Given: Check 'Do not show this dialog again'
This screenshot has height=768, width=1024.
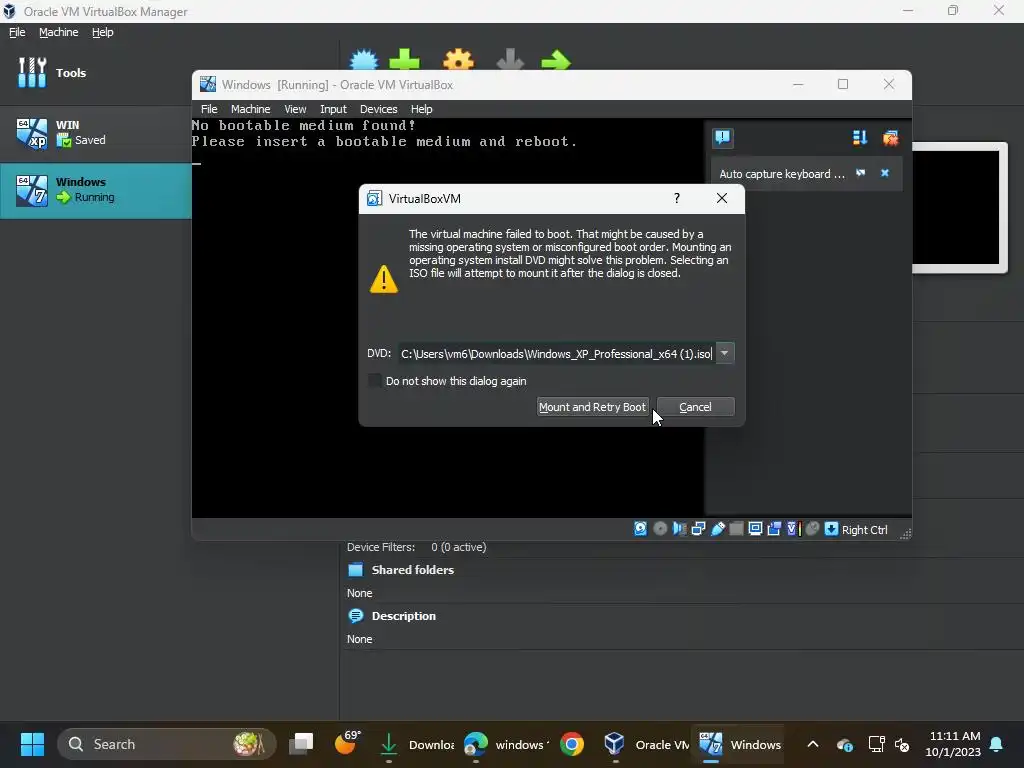Looking at the screenshot, I should 375,380.
